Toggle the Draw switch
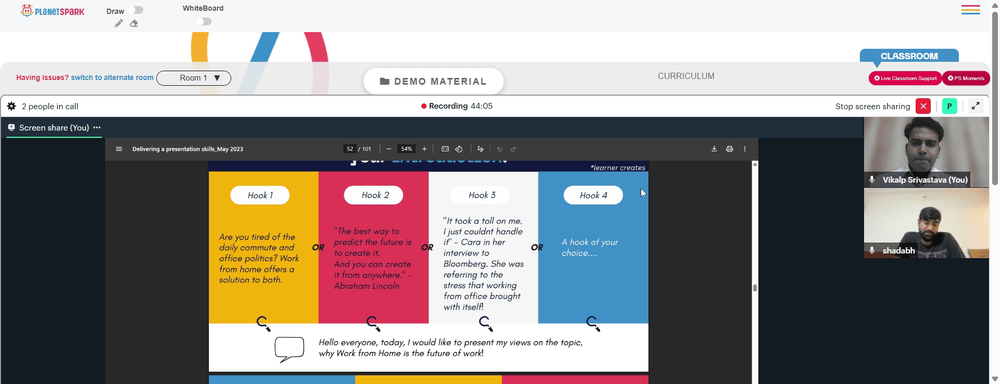 [x=135, y=10]
